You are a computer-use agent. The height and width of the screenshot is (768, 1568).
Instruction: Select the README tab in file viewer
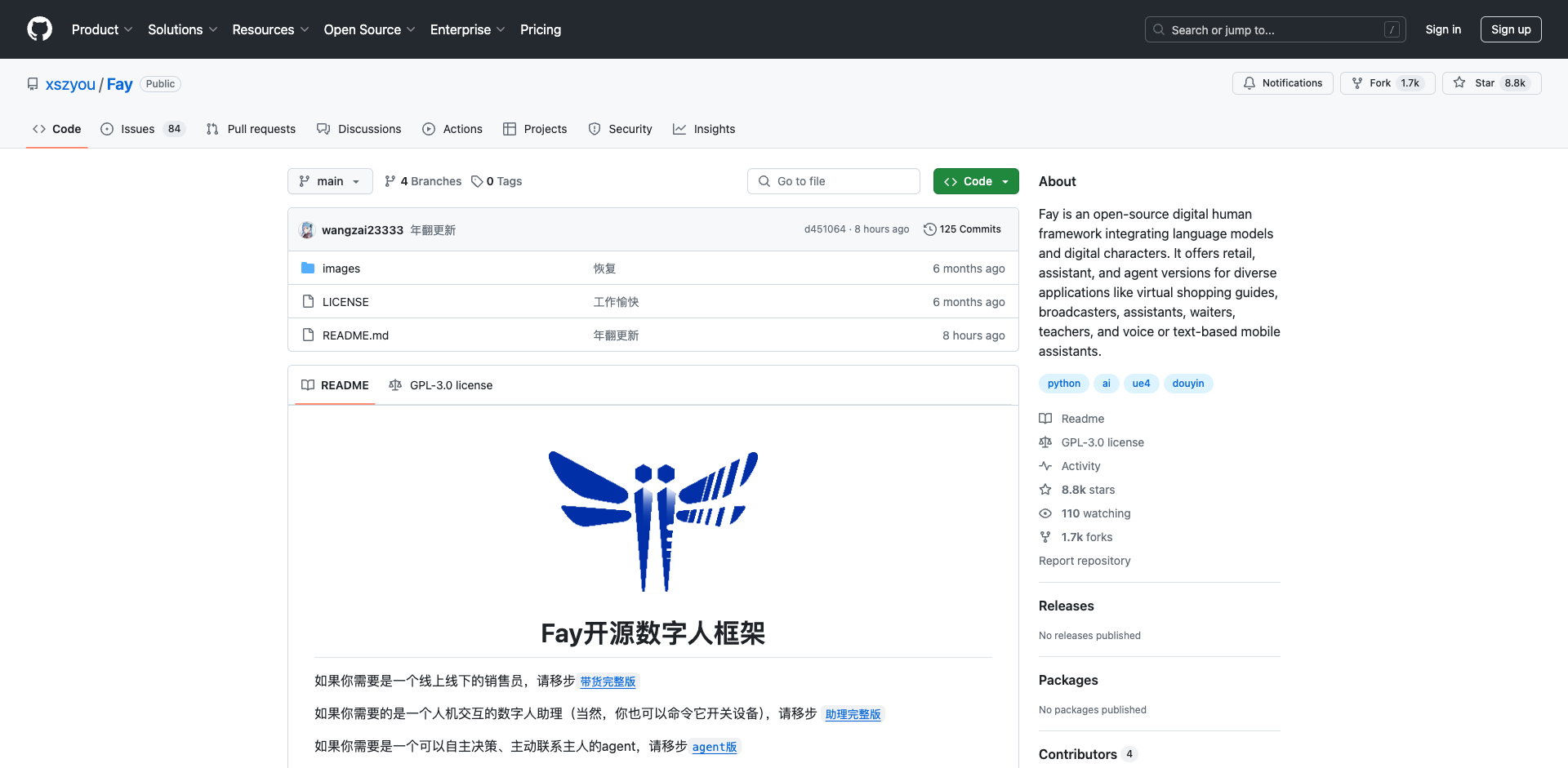[x=335, y=385]
